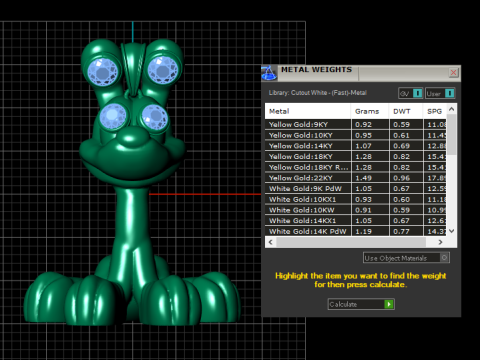This screenshot has height=360, width=480.
Task: Select the White Gold:10KX1 row
Action: click(x=356, y=199)
